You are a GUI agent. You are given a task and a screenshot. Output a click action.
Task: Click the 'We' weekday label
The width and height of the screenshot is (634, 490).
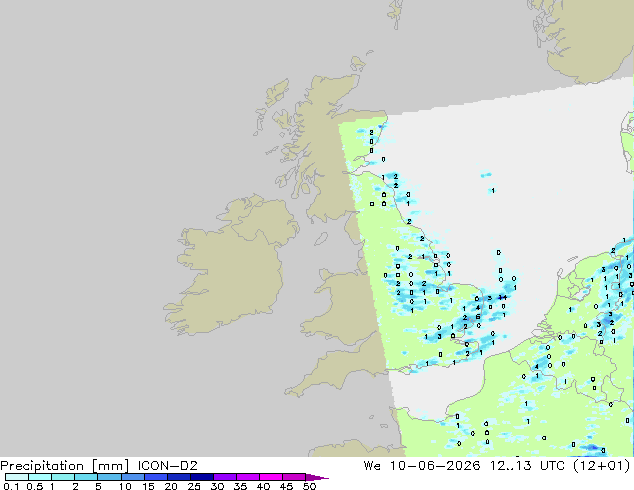(372, 466)
